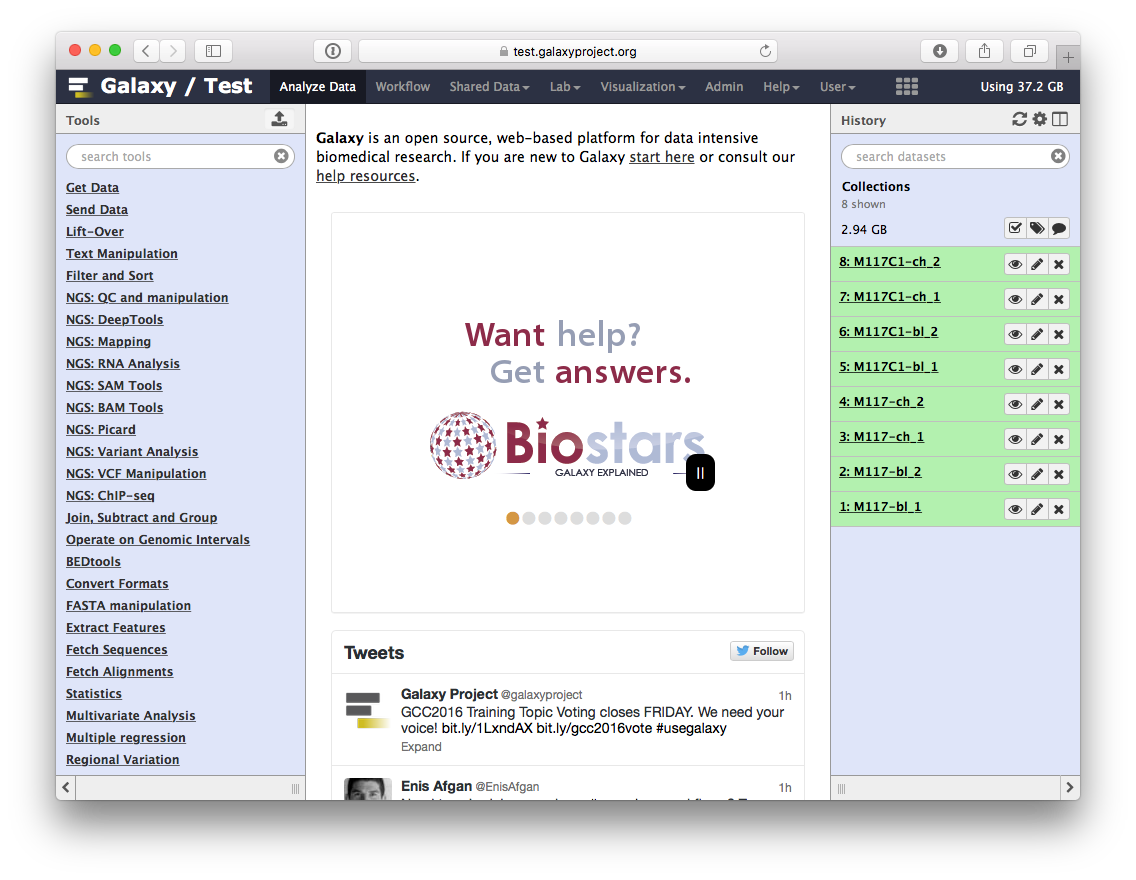Edit attributes of 2: M117-bl_2

(x=1037, y=474)
